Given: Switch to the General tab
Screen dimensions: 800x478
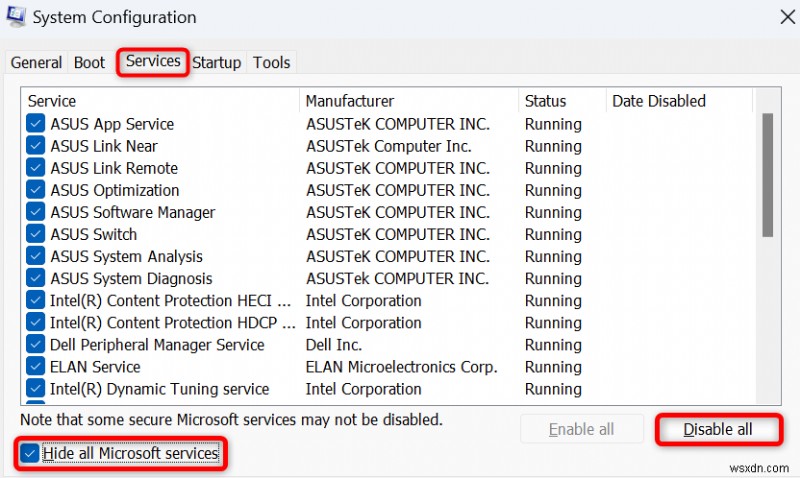Looking at the screenshot, I should point(36,62).
